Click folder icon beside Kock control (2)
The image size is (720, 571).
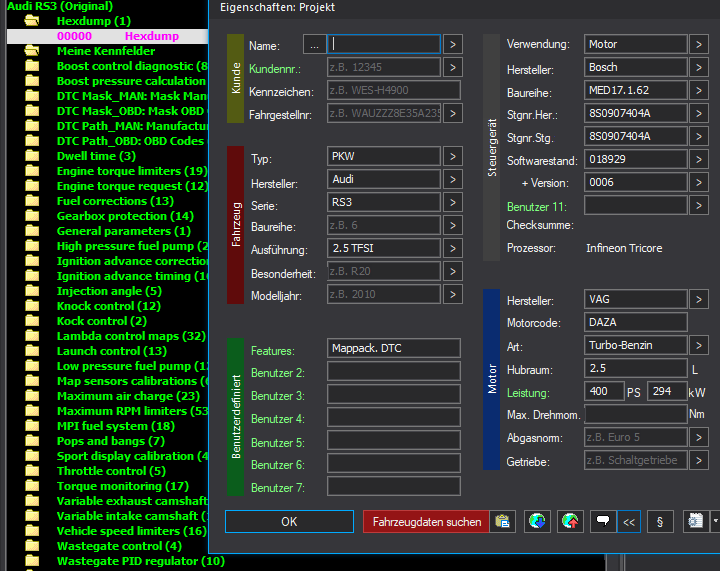tap(32, 321)
